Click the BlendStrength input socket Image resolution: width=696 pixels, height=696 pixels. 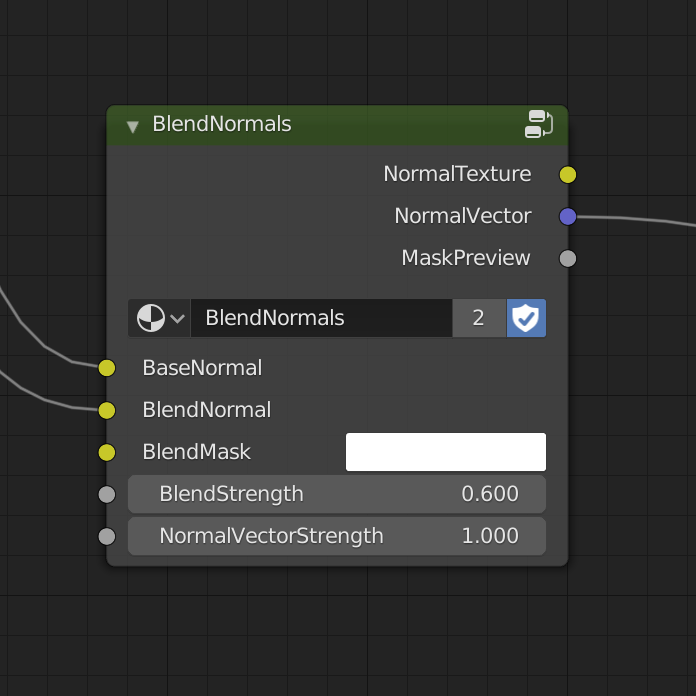[107, 494]
